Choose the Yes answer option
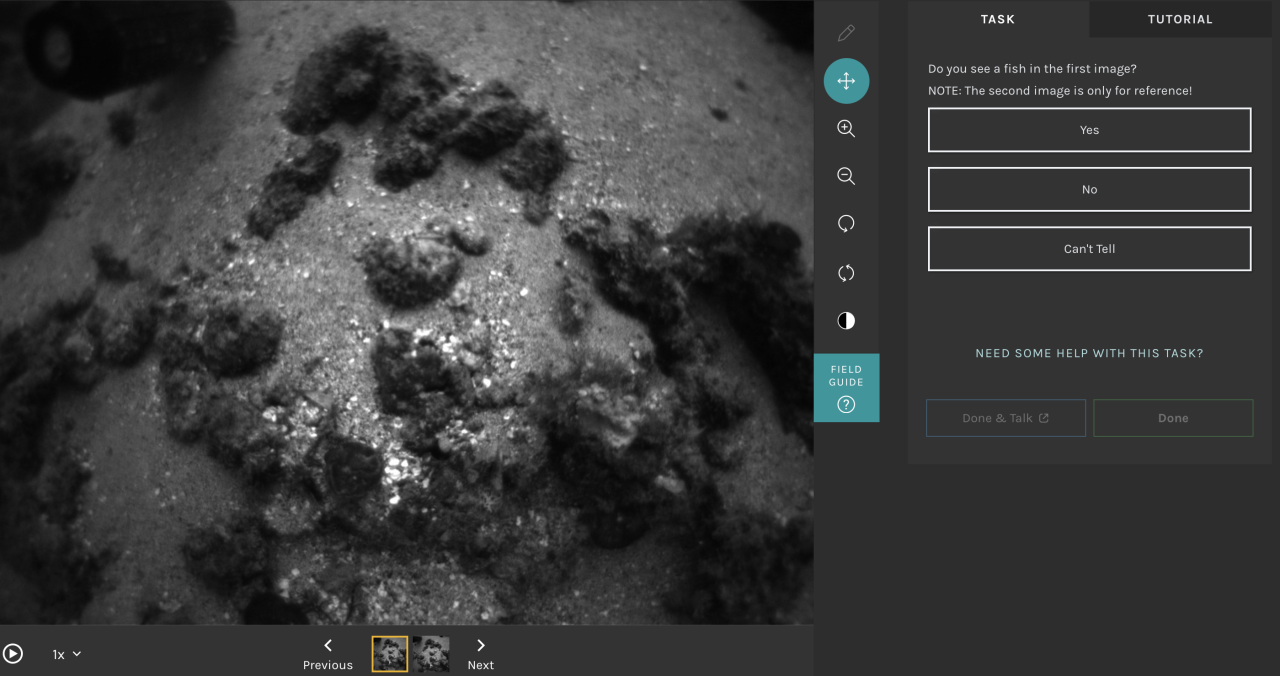This screenshot has height=676, width=1280. point(1089,130)
